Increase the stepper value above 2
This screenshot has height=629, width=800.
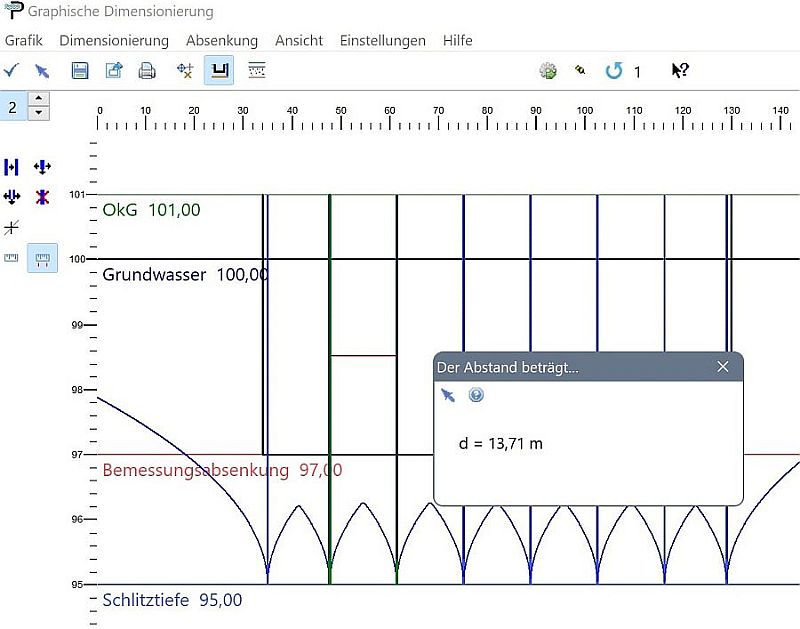[38, 98]
